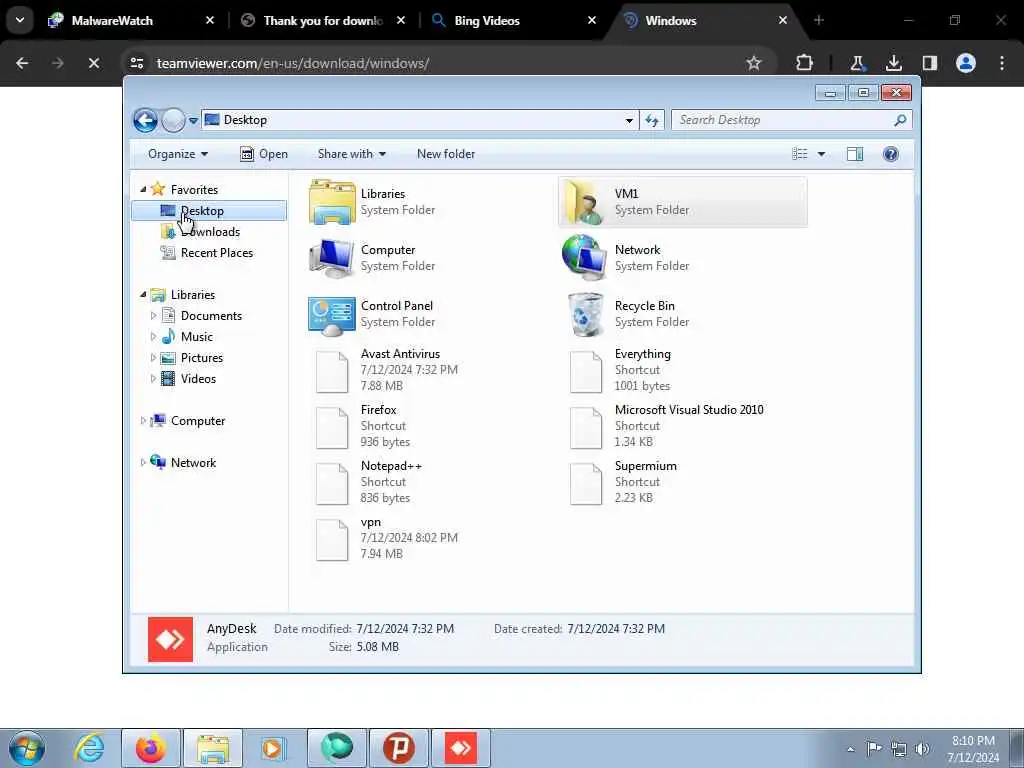The height and width of the screenshot is (768, 1024).
Task: Expand the Music library node
Action: coord(153,337)
